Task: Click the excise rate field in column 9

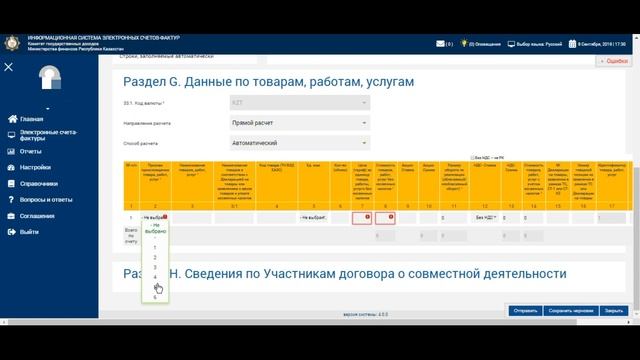Action: [x=407, y=218]
